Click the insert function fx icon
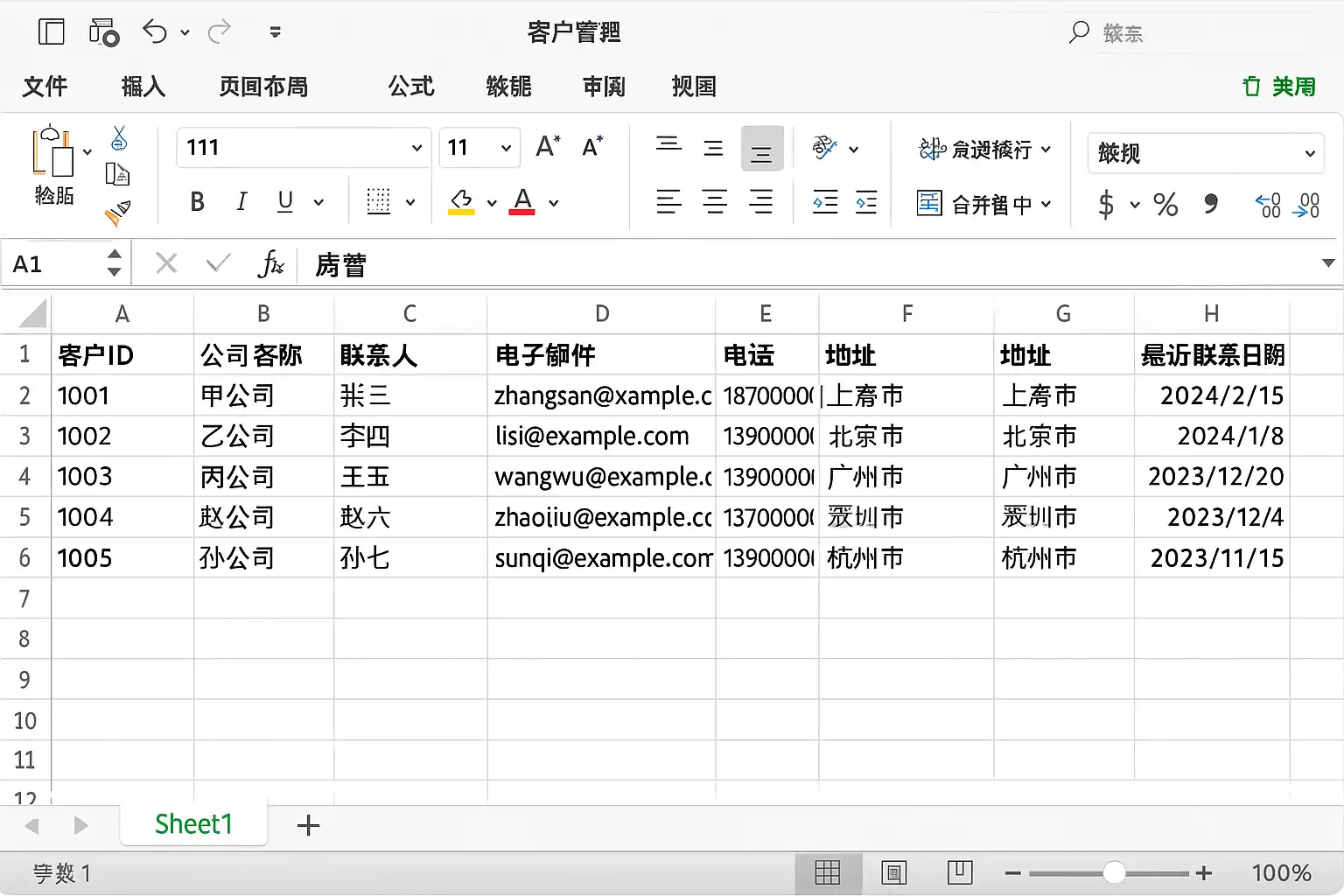1344x896 pixels. tap(270, 263)
